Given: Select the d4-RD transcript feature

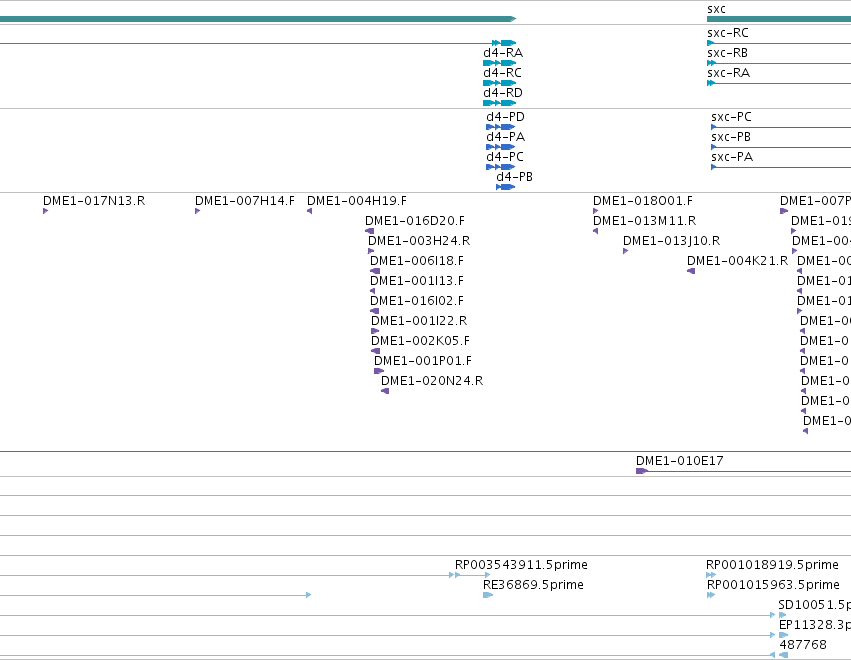Looking at the screenshot, I should point(499,103).
